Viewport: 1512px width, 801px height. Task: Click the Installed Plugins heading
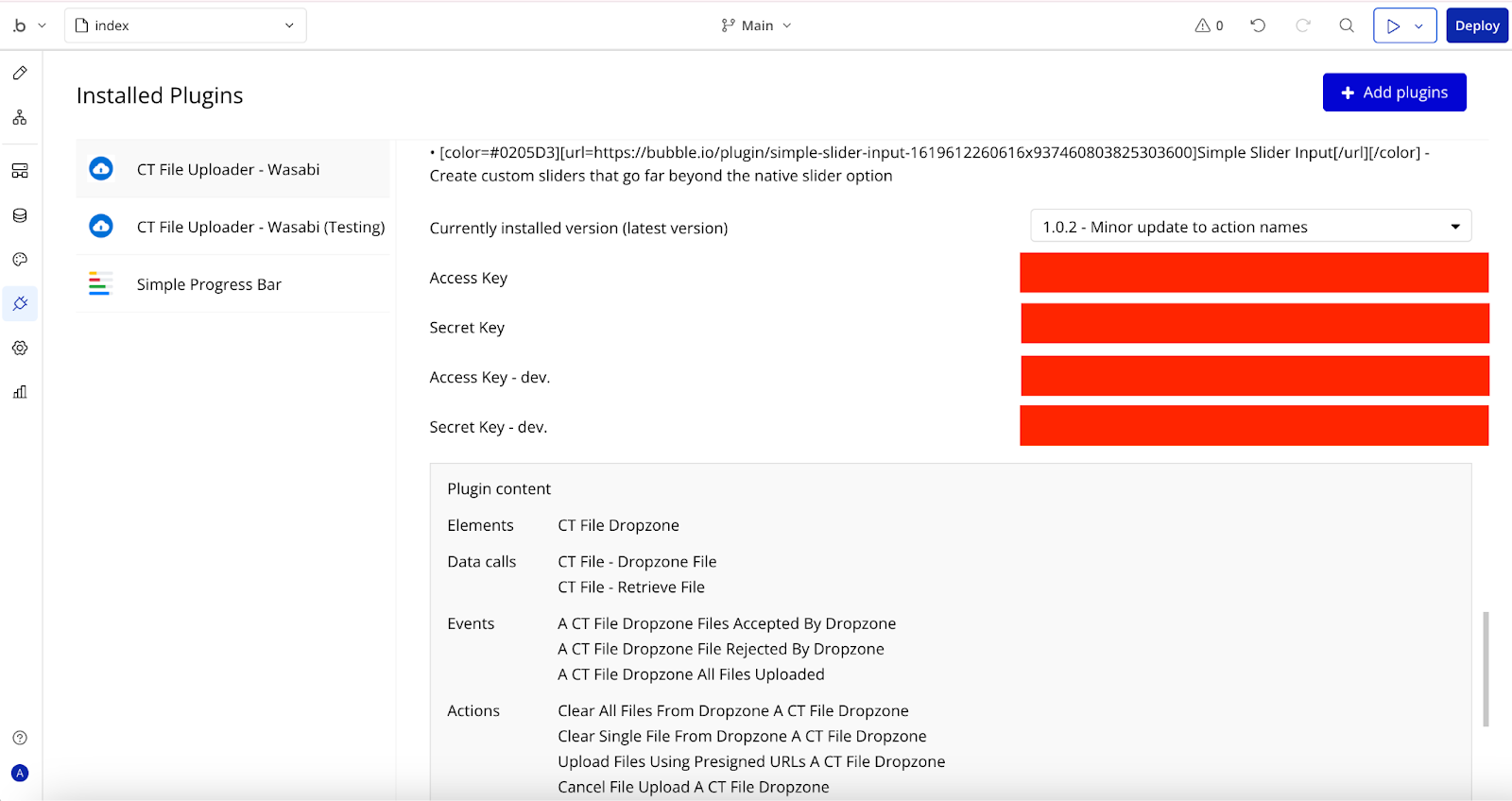pyautogui.click(x=160, y=95)
